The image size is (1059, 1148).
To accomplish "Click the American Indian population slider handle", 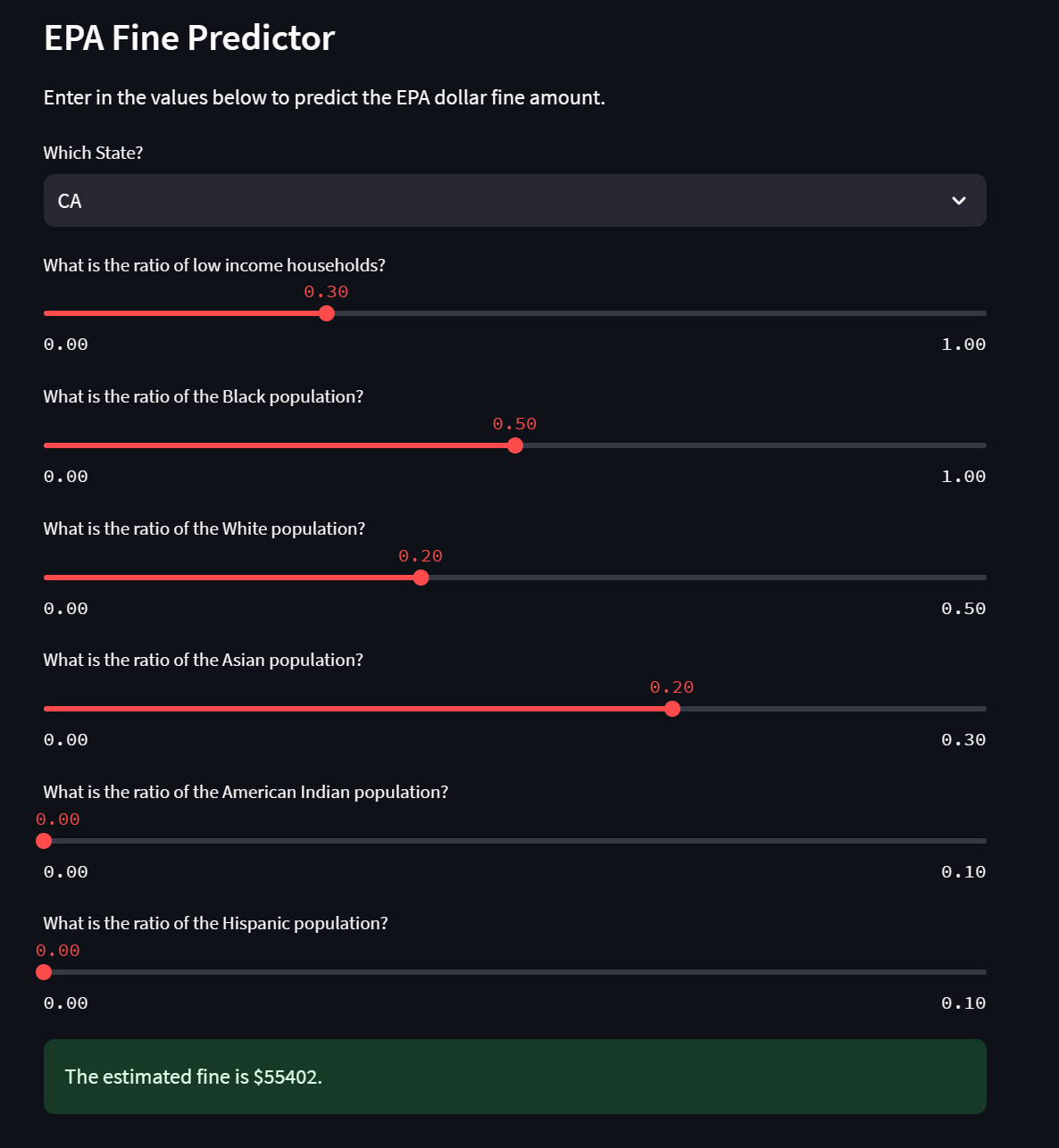I will [x=44, y=841].
